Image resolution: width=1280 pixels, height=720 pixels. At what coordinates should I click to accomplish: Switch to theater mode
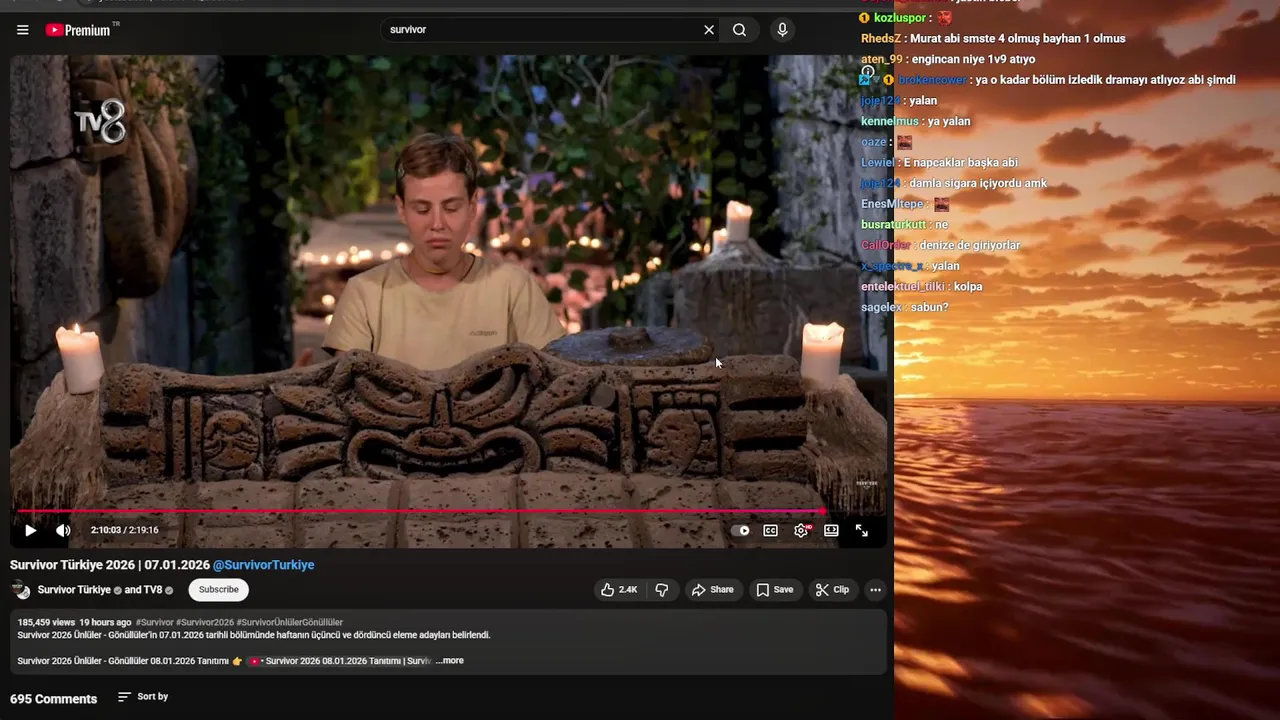tap(831, 531)
